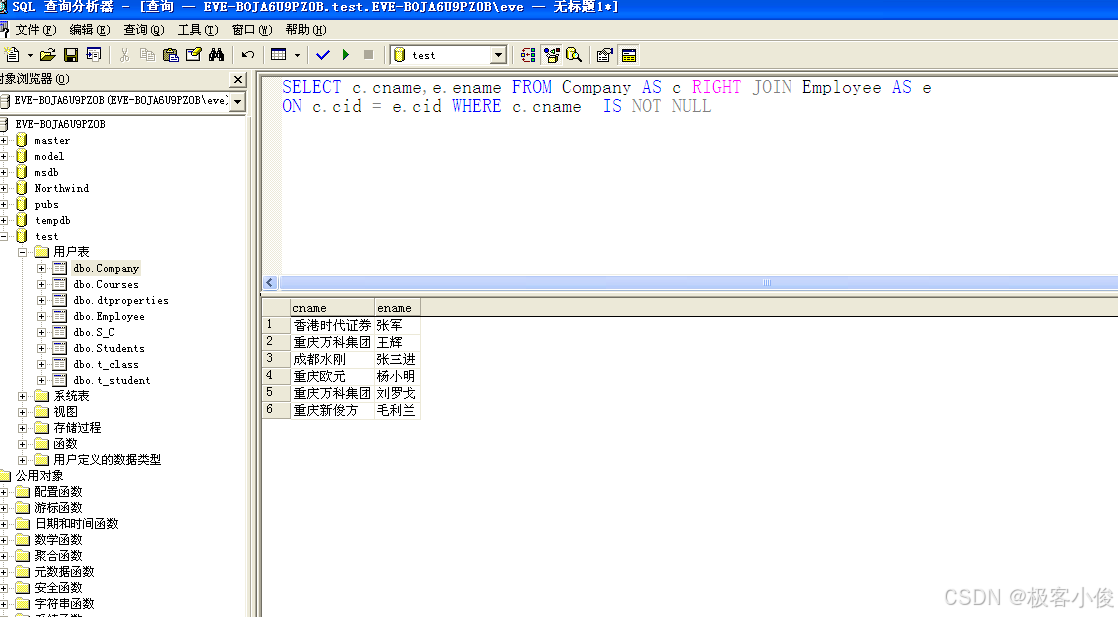Click the cname column header
Screen dimensions: 1118x617
[x=332, y=308]
